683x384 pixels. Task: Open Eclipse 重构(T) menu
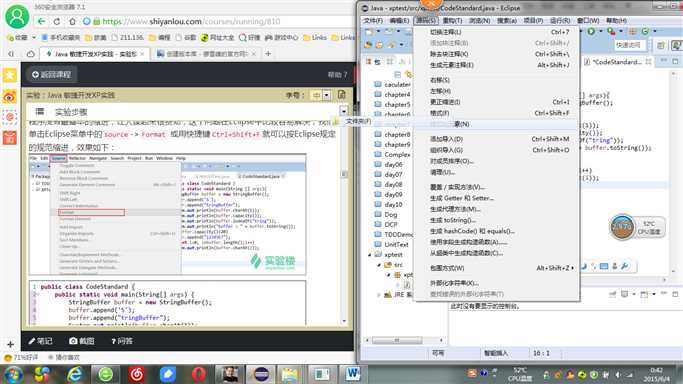[x=452, y=20]
